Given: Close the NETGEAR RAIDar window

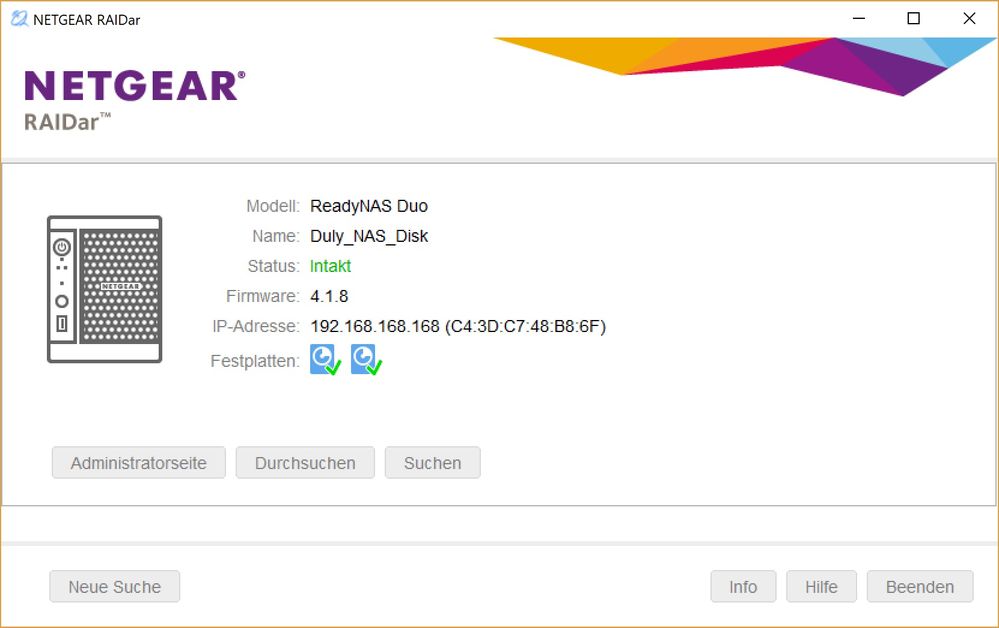Looking at the screenshot, I should coord(969,19).
